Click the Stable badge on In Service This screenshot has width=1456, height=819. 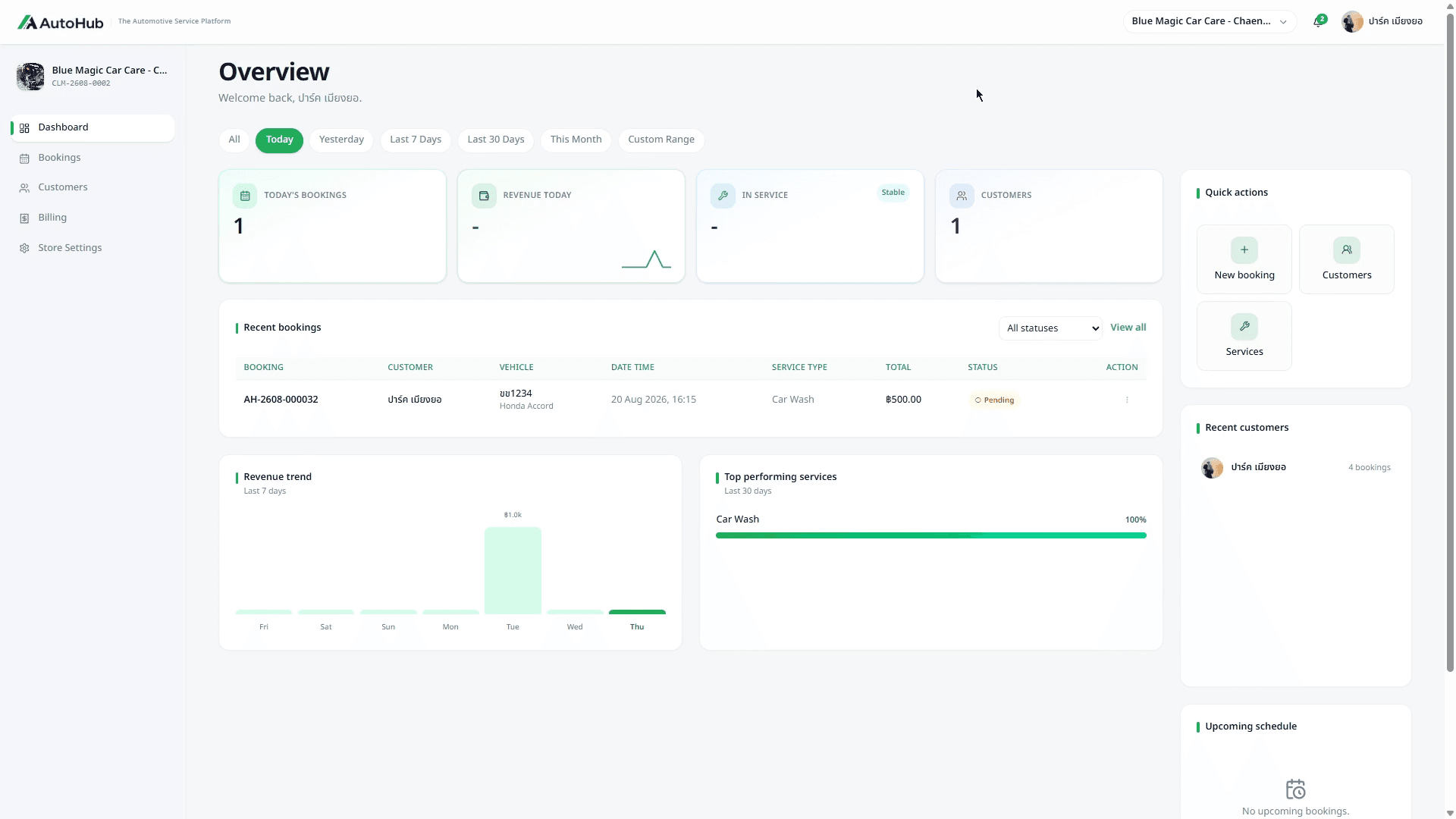[x=893, y=193]
